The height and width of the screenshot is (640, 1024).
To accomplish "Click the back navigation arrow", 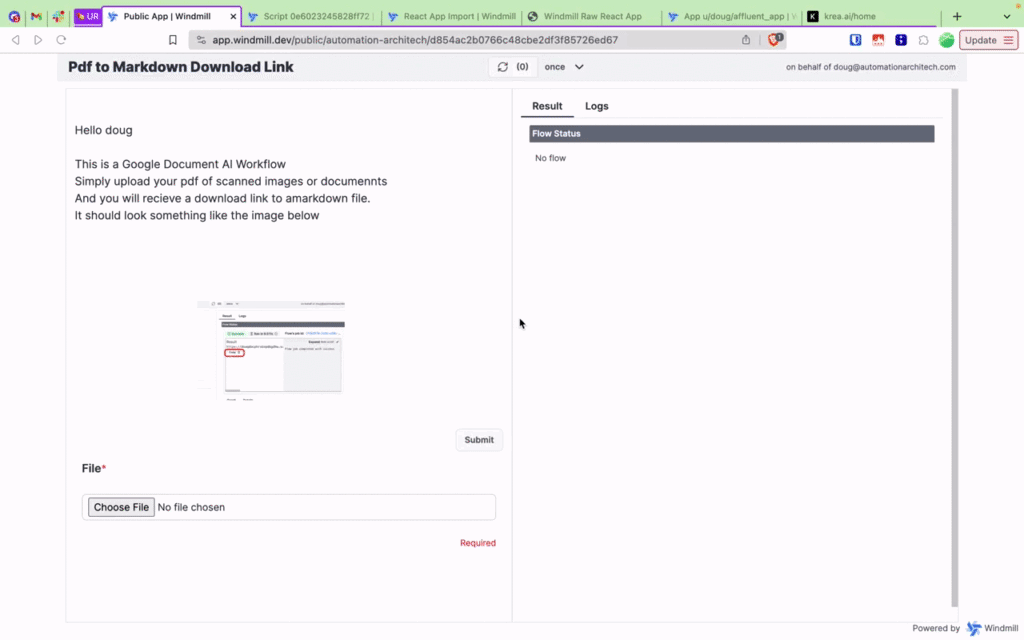I will [x=15, y=40].
